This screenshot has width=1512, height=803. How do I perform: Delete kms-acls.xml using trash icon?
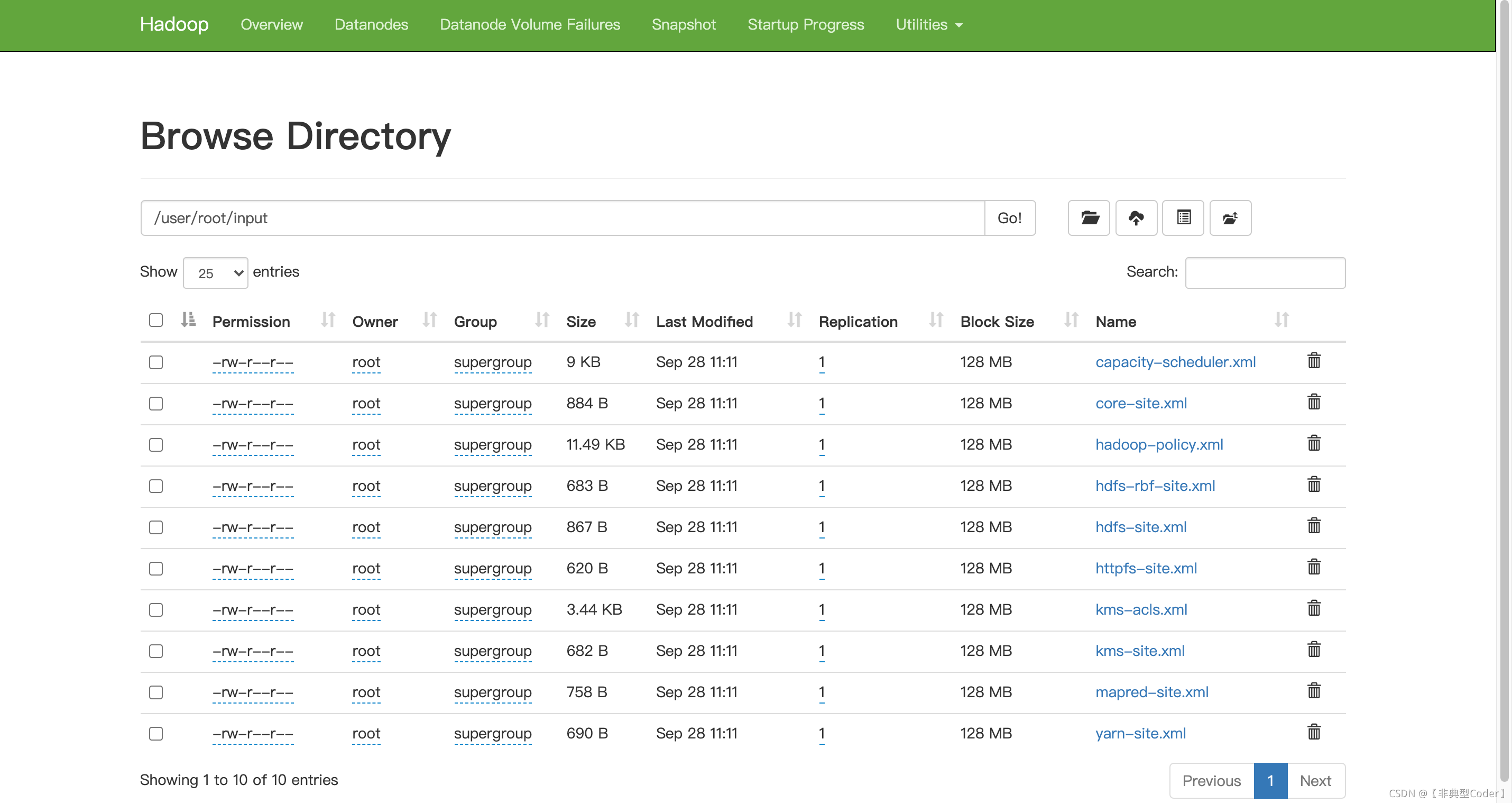point(1314,608)
